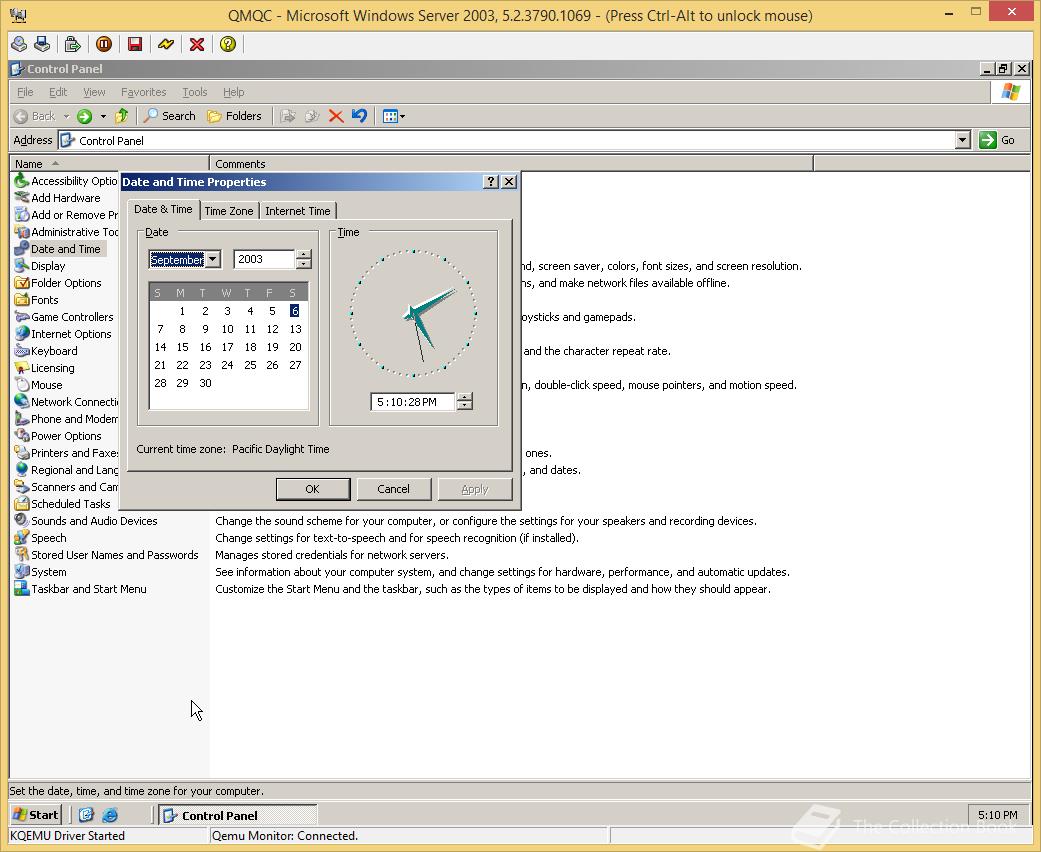1041x852 pixels.
Task: Click the CD-ROM drive icon in QEMU toolbar
Action: (x=19, y=44)
